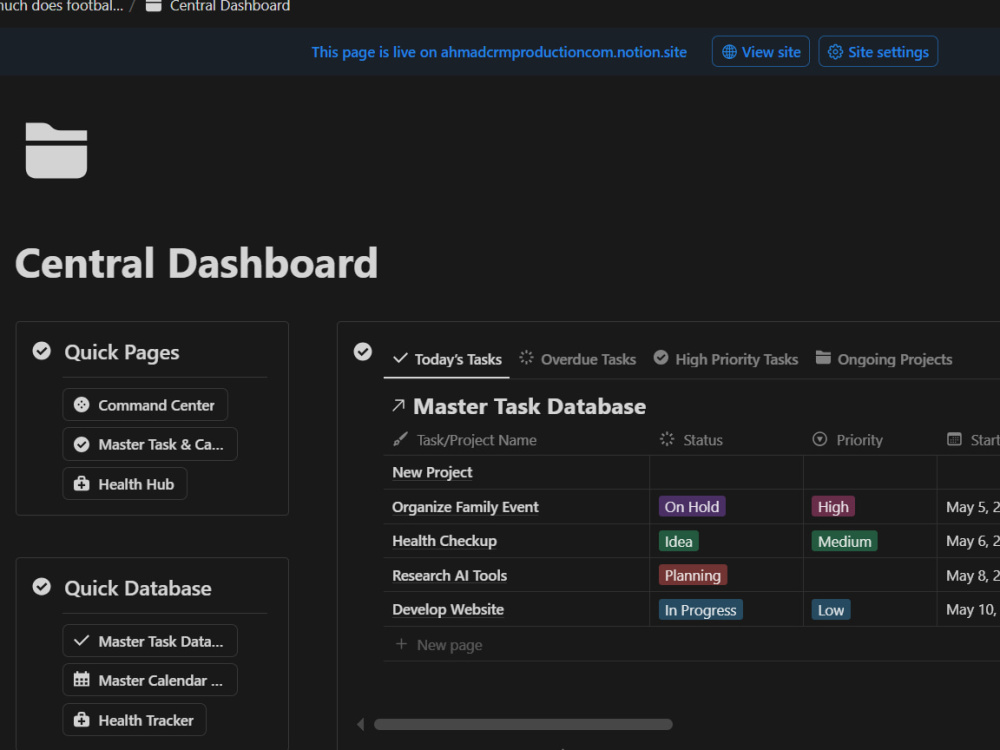Open Master Task Database title link
The width and height of the screenshot is (1000, 750).
(529, 406)
